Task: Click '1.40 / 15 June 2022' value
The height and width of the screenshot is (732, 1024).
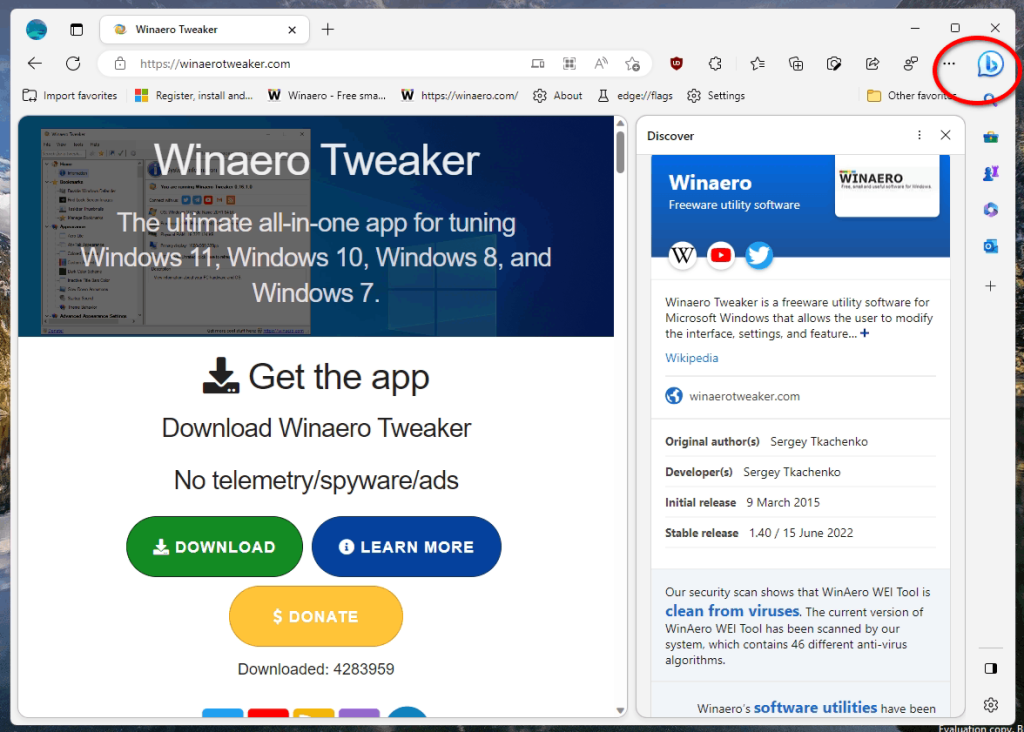Action: point(801,532)
